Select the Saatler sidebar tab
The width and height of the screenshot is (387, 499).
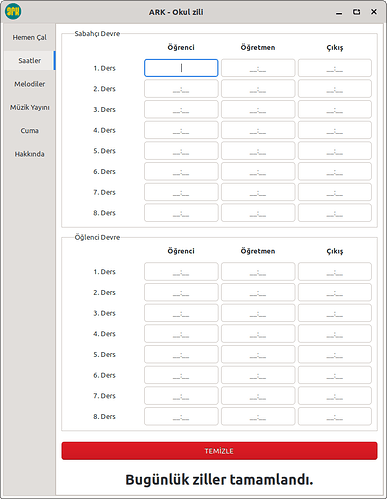pos(29,61)
